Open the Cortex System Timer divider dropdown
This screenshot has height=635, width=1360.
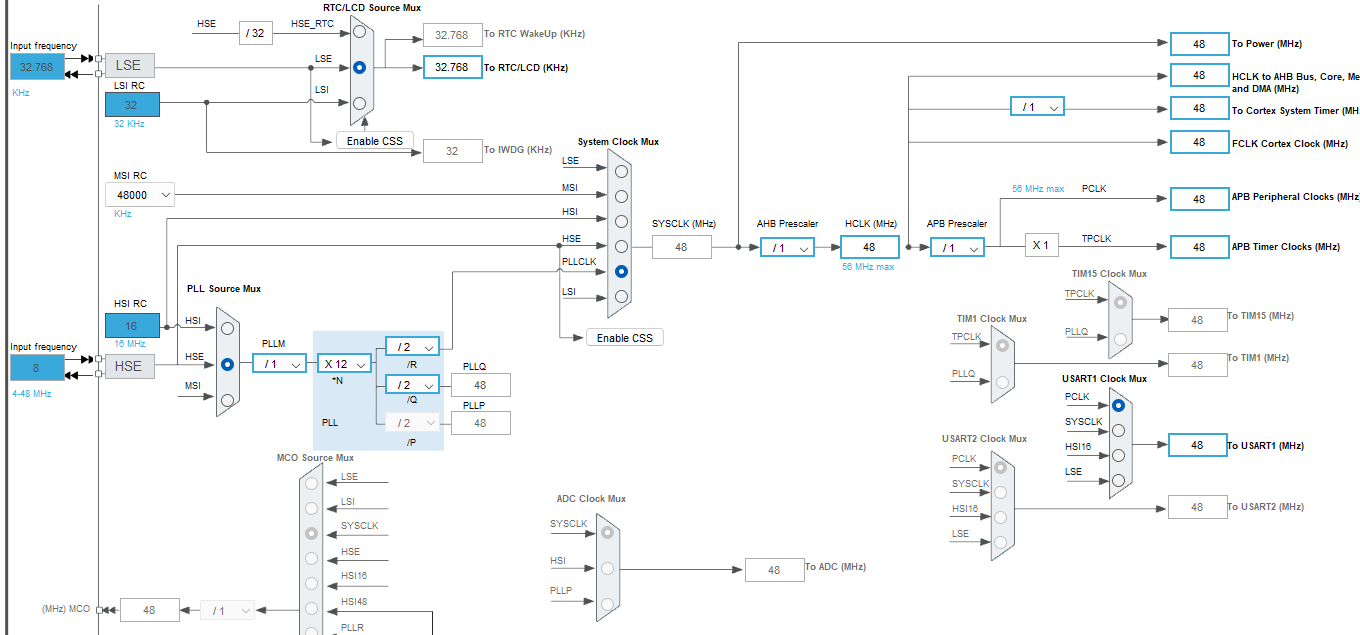point(1037,105)
